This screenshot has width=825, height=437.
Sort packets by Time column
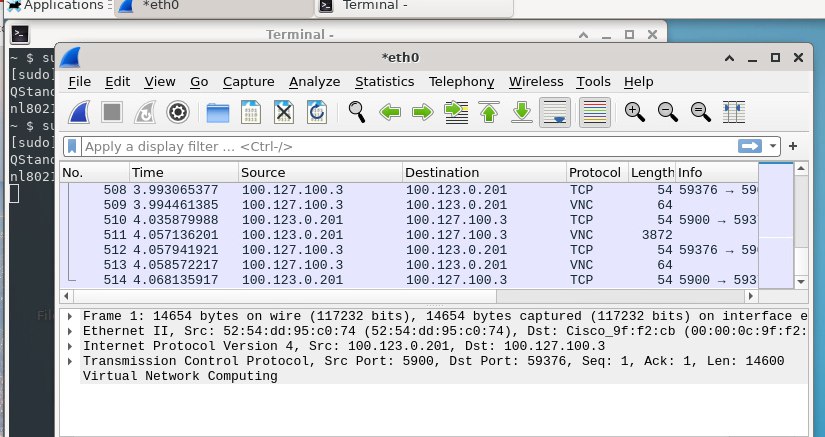point(184,172)
